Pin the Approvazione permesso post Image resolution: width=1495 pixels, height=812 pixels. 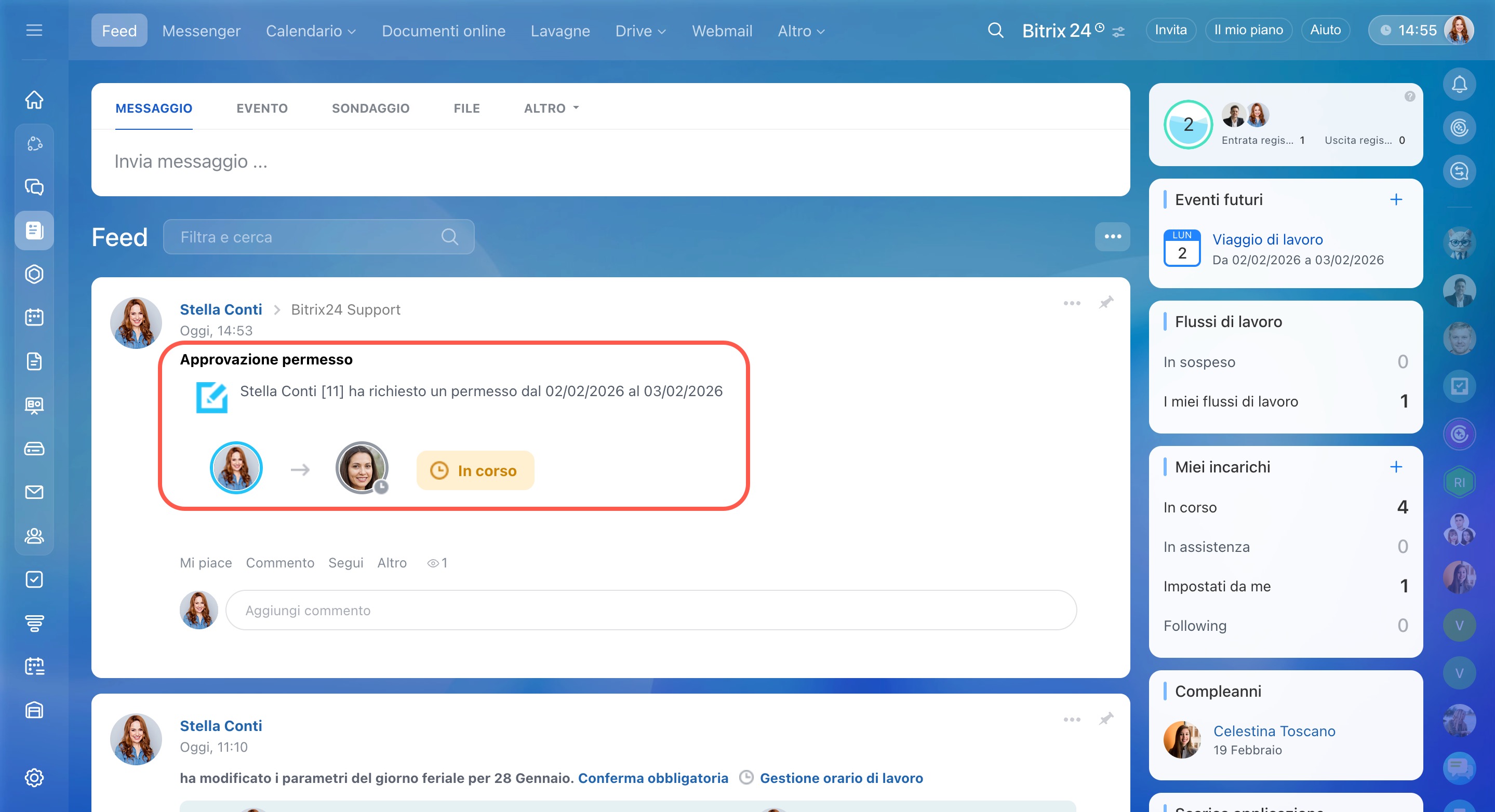[1106, 303]
